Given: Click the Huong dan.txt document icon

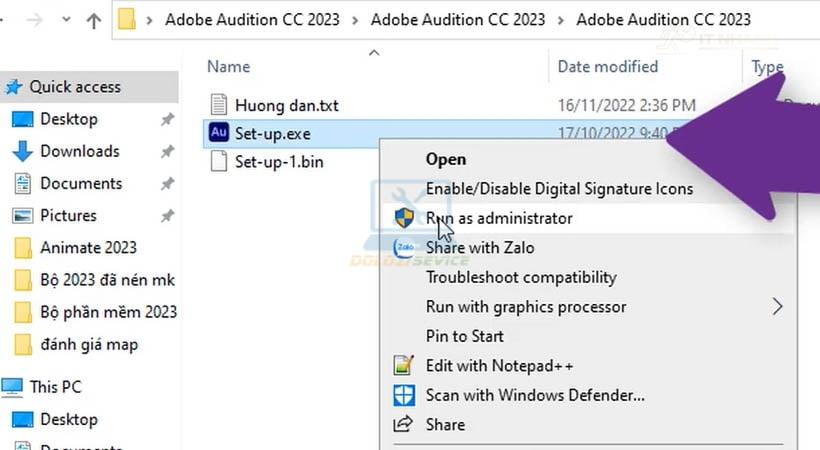Looking at the screenshot, I should (x=219, y=105).
